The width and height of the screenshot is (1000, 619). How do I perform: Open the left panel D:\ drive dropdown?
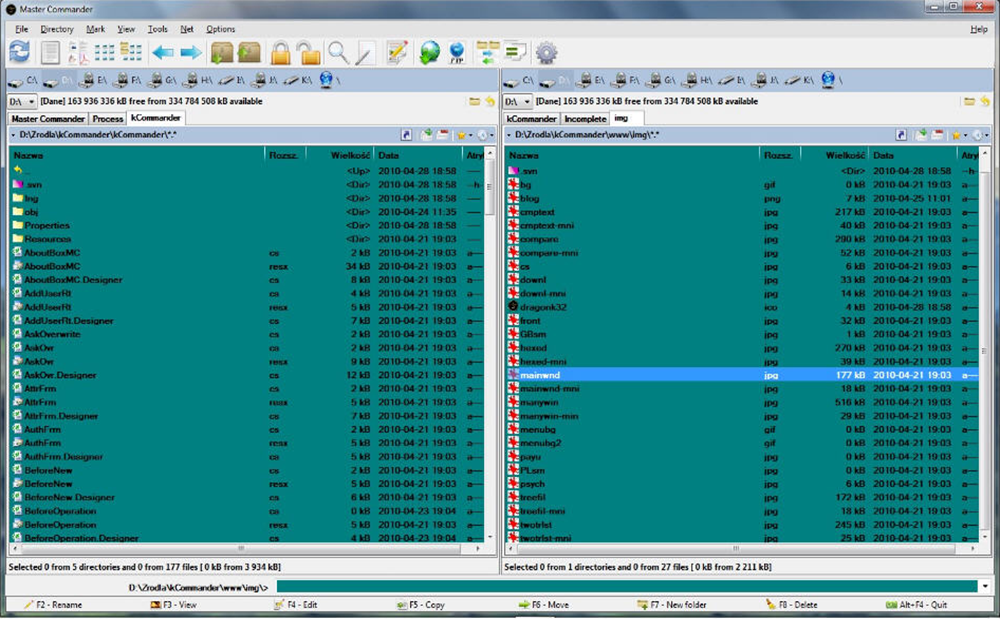point(22,101)
